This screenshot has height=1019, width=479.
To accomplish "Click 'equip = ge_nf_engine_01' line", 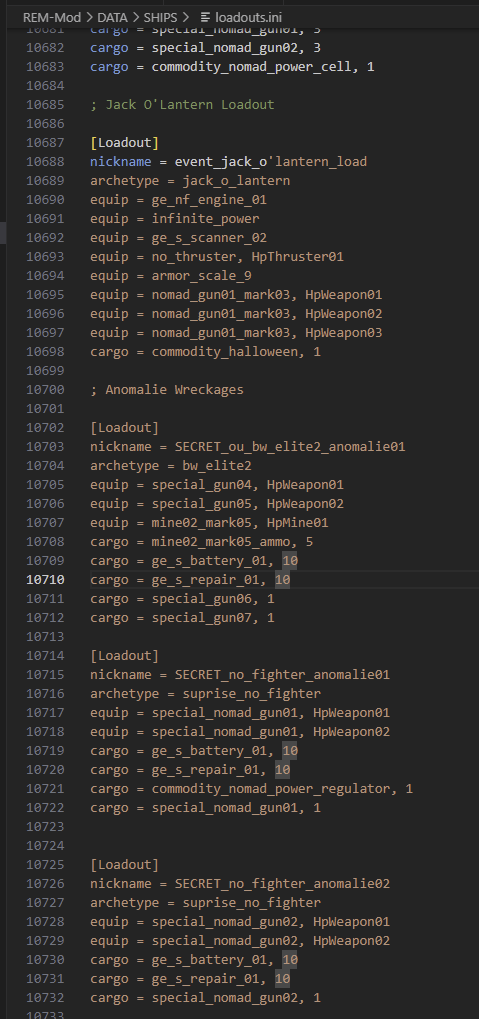I will click(178, 200).
